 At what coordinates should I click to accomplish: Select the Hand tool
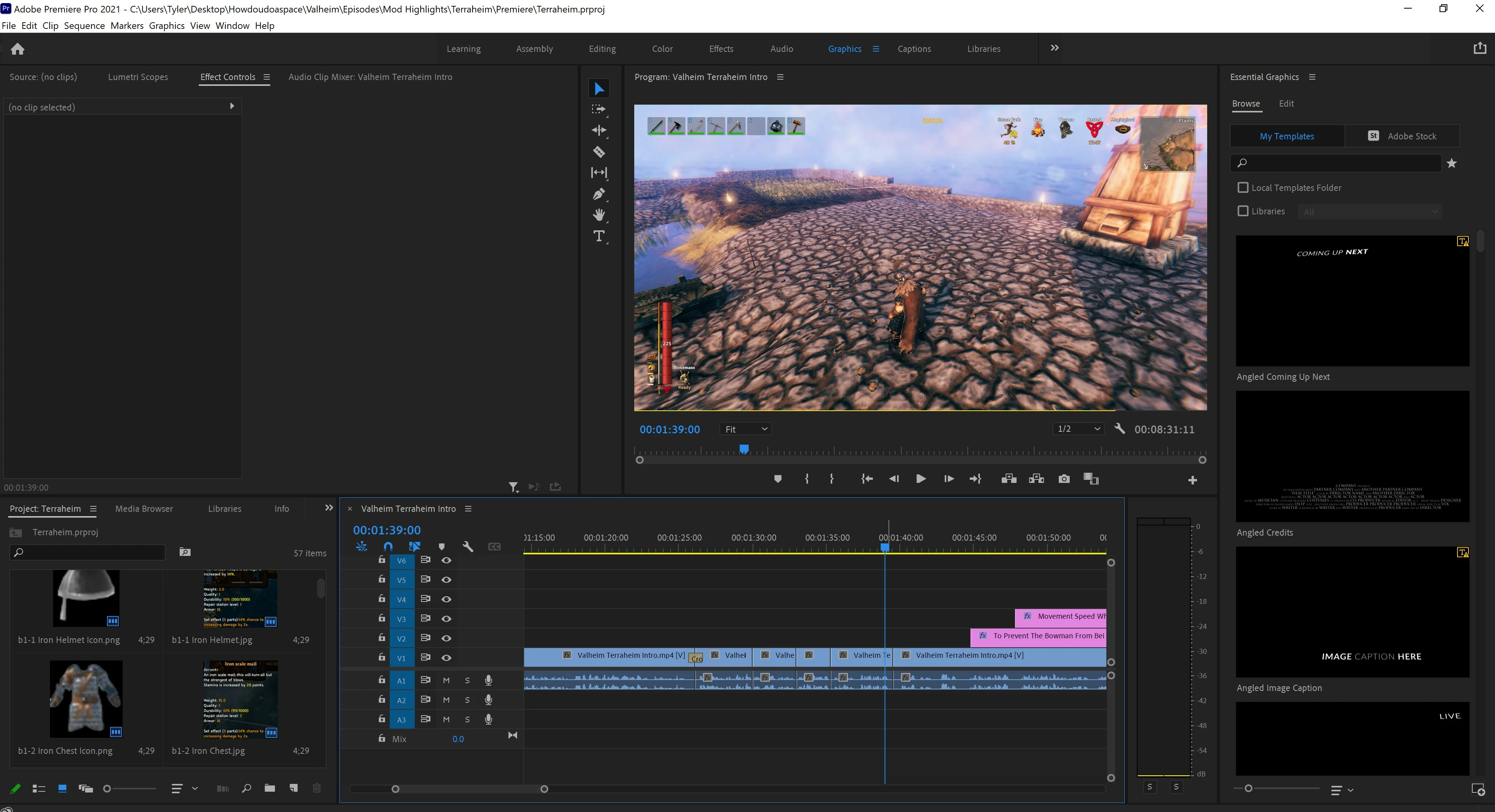tap(599, 215)
